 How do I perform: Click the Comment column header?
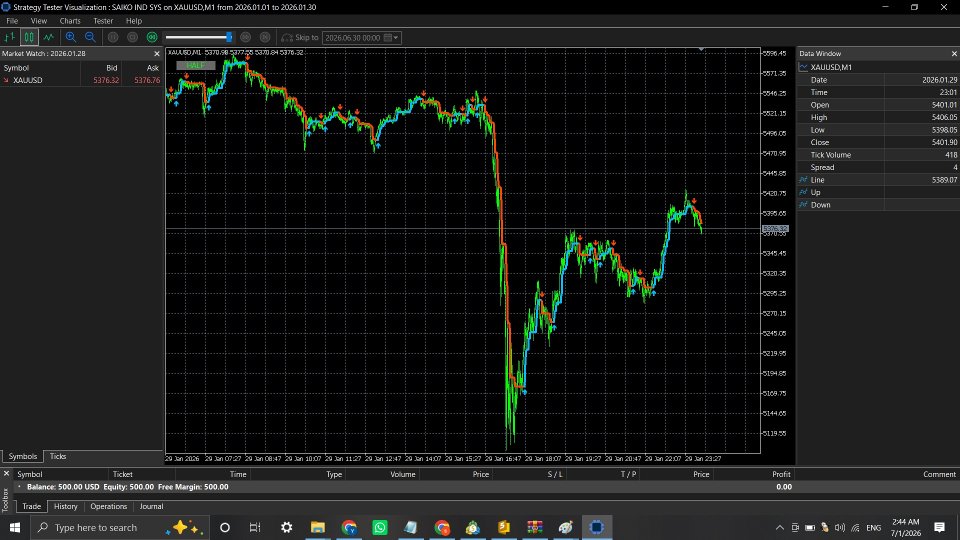(x=939, y=474)
